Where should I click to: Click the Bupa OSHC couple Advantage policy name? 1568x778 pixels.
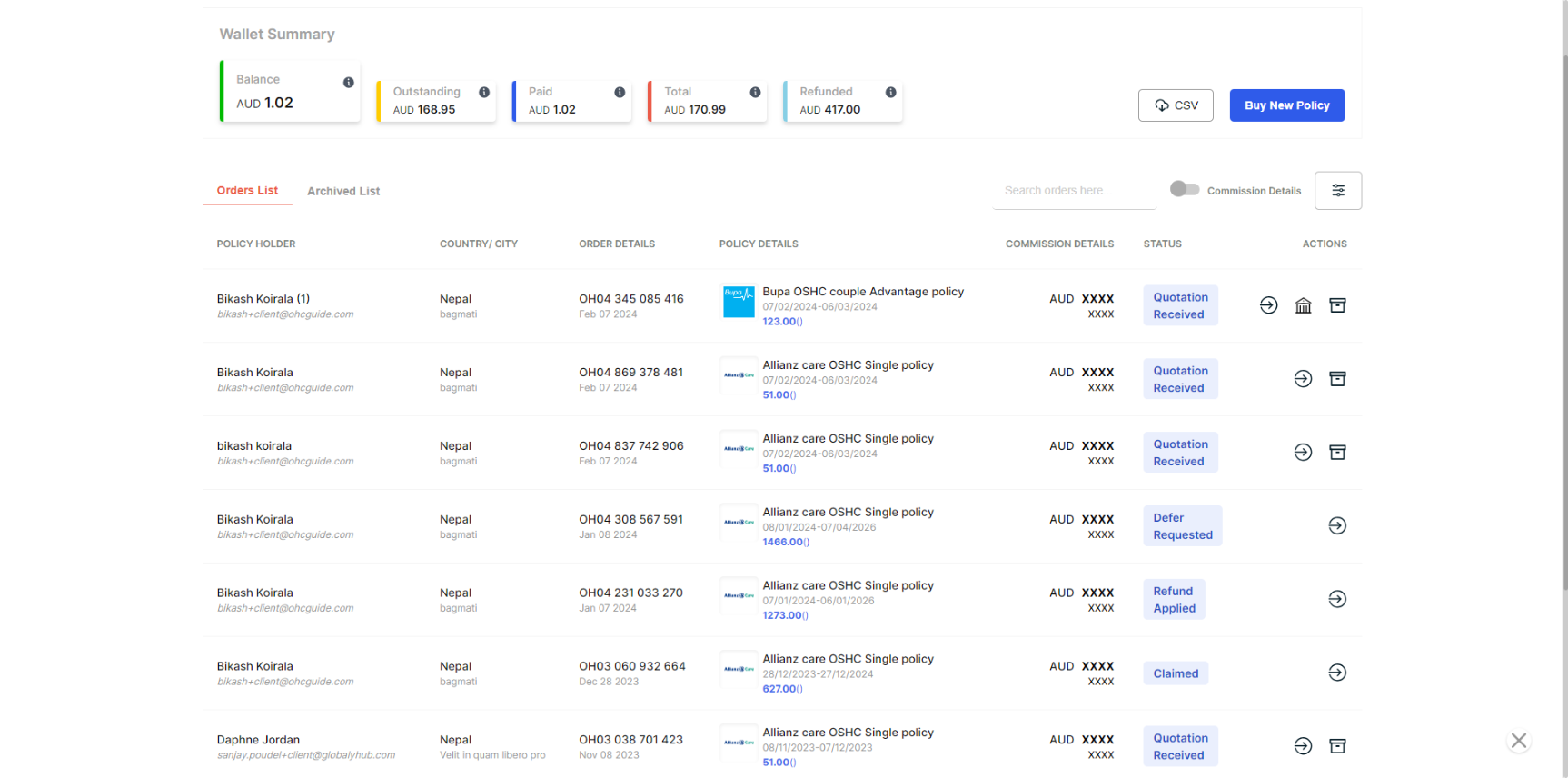click(x=863, y=292)
